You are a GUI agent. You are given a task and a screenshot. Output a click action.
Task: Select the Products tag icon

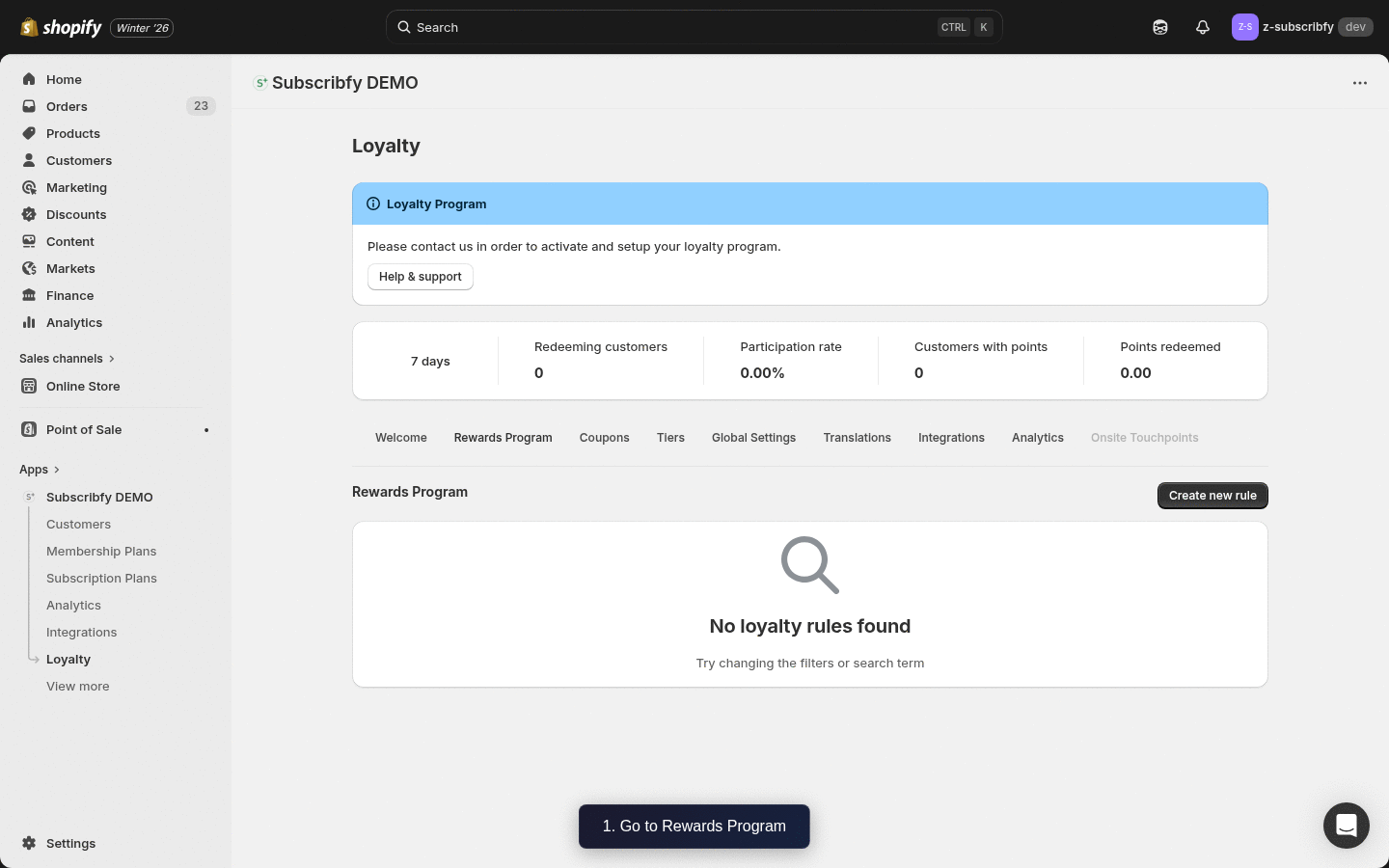tap(29, 133)
